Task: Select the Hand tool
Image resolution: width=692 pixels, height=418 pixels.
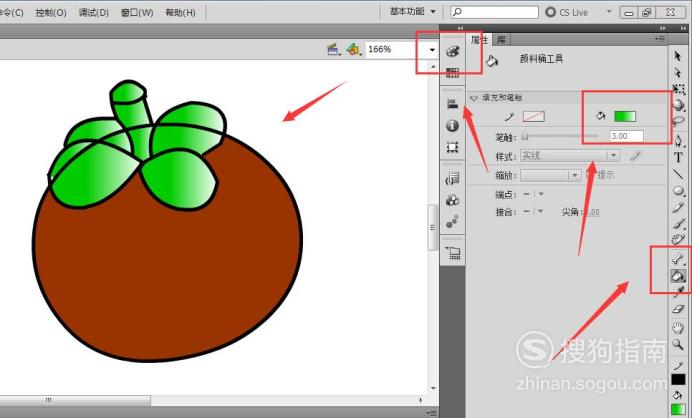Action: [678, 328]
